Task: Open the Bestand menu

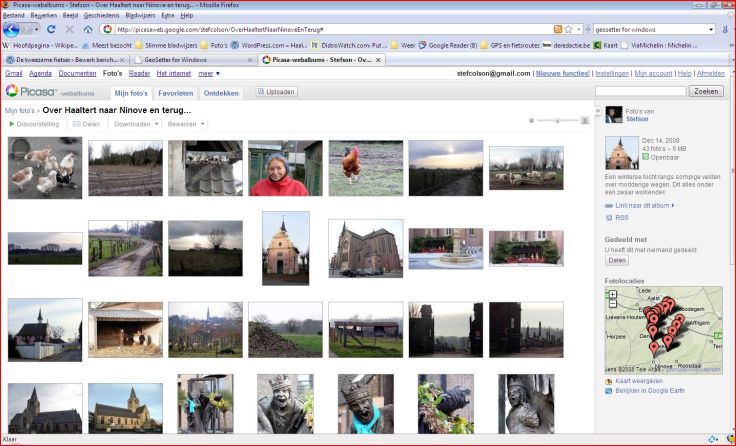Action: 14,15
